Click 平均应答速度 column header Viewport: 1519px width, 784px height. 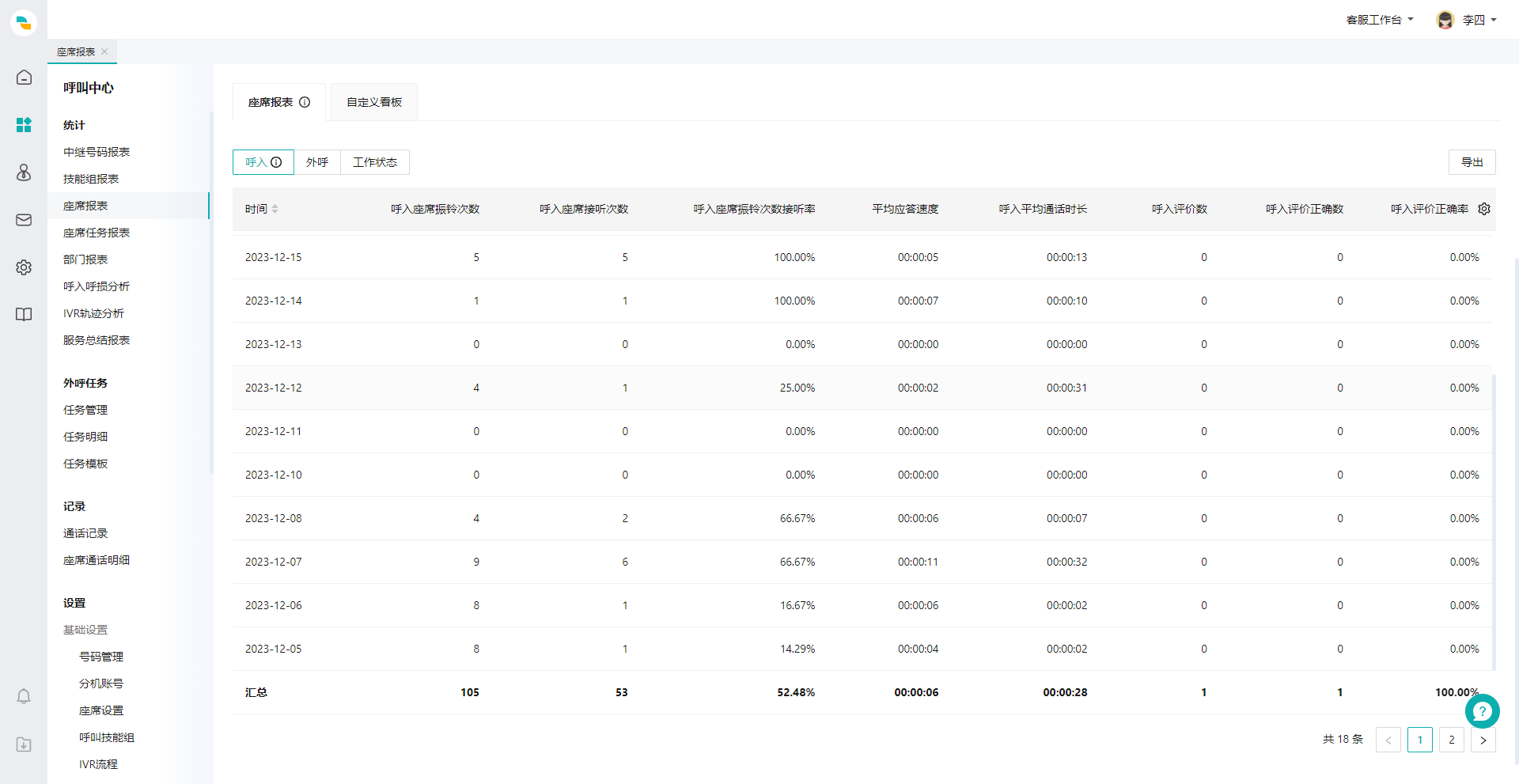pos(905,209)
